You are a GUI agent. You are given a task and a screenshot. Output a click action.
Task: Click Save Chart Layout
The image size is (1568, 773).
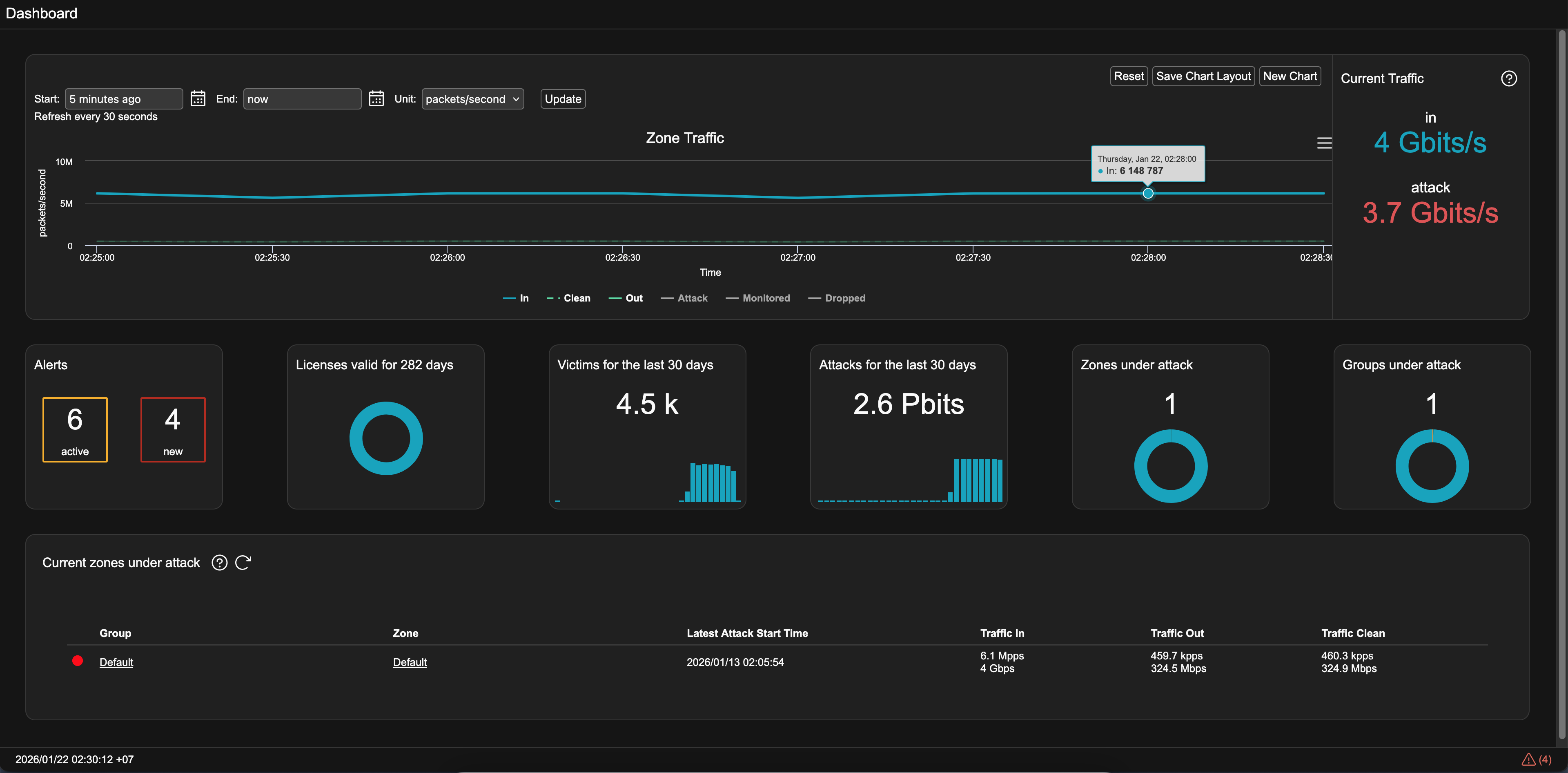click(1203, 76)
